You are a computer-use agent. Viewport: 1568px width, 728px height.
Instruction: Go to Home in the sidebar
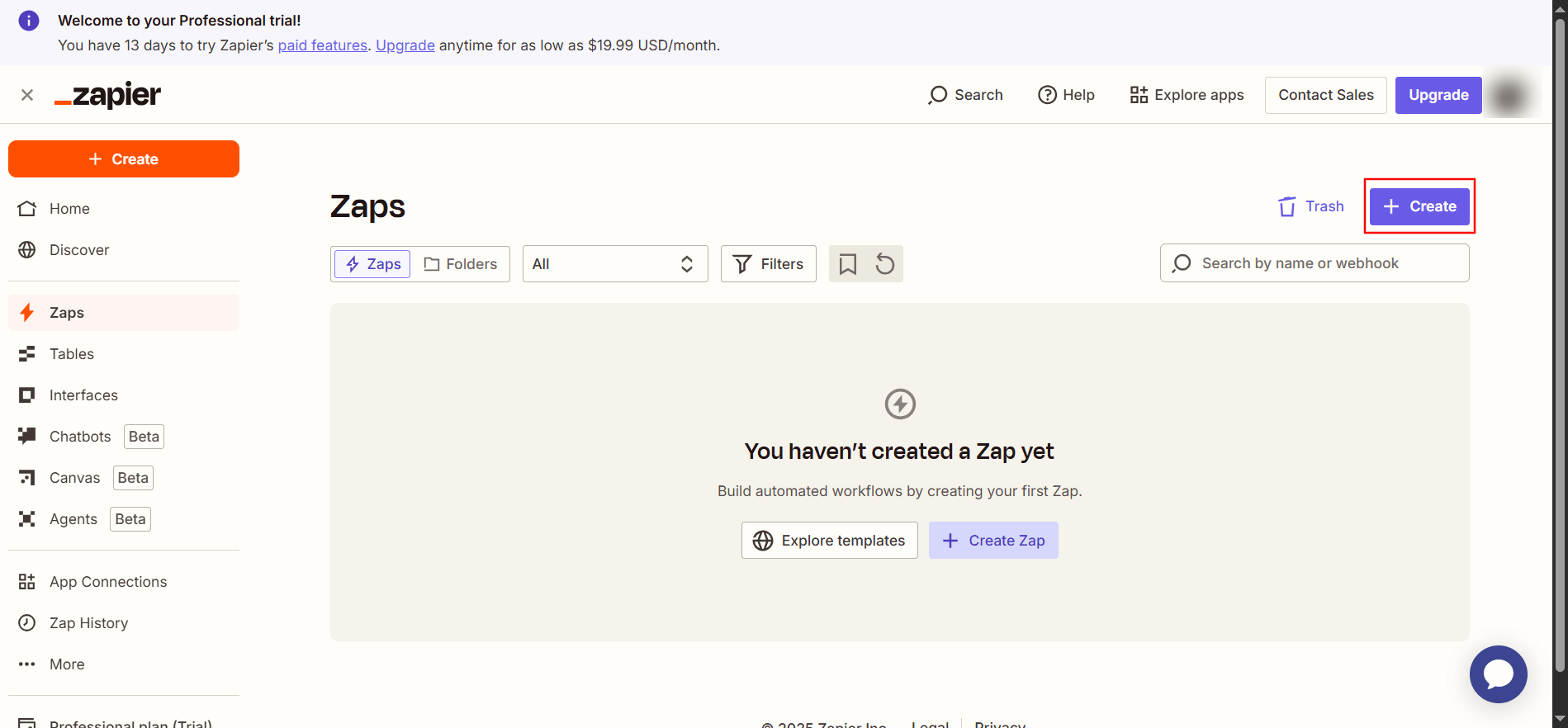(124, 209)
